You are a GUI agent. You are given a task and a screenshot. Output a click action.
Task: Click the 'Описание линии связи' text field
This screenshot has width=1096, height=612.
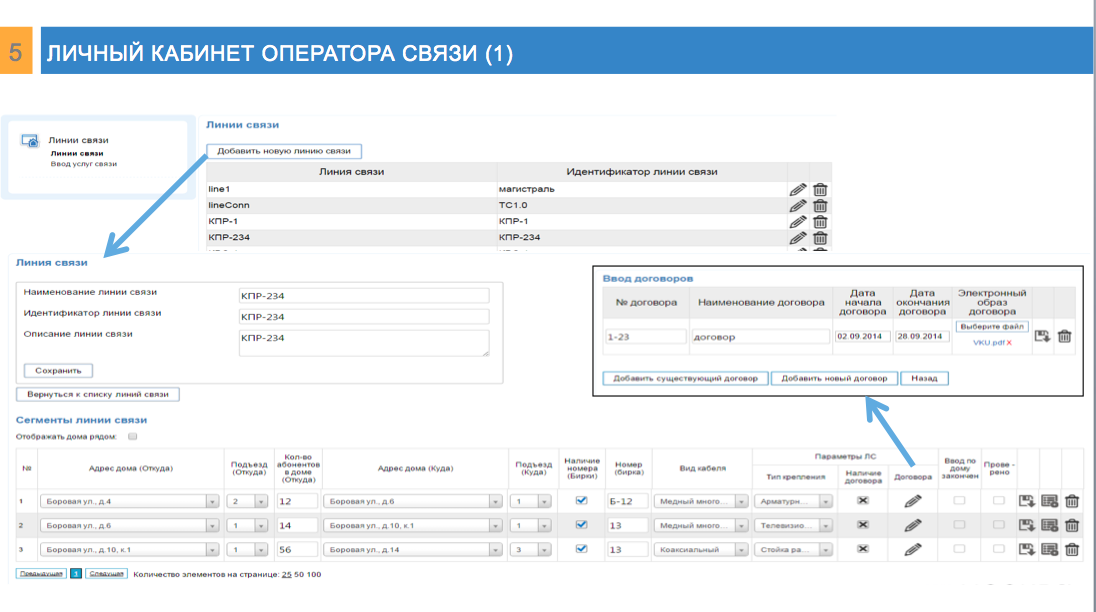click(x=364, y=343)
